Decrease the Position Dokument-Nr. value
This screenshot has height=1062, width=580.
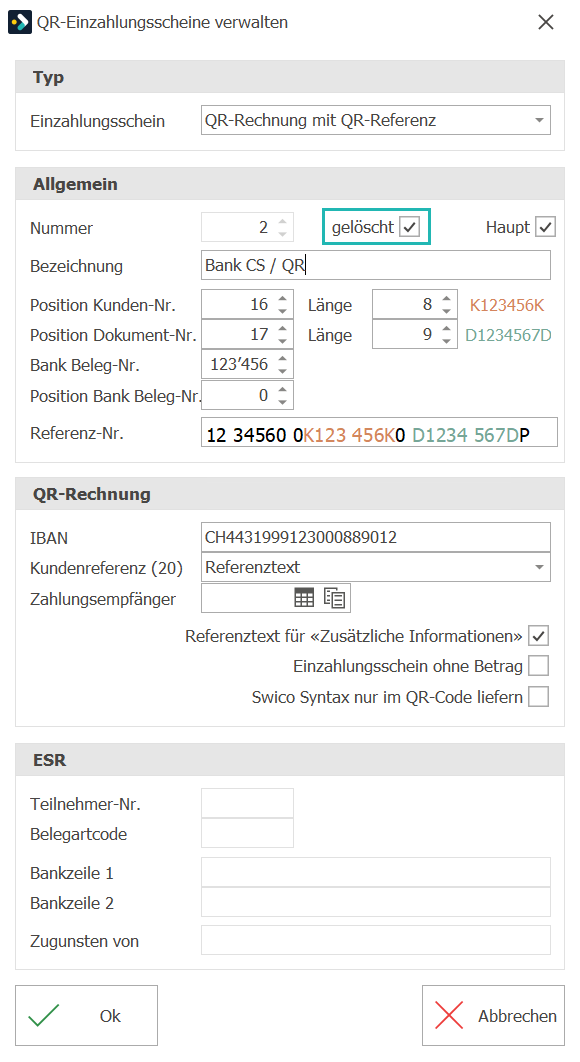point(283,341)
